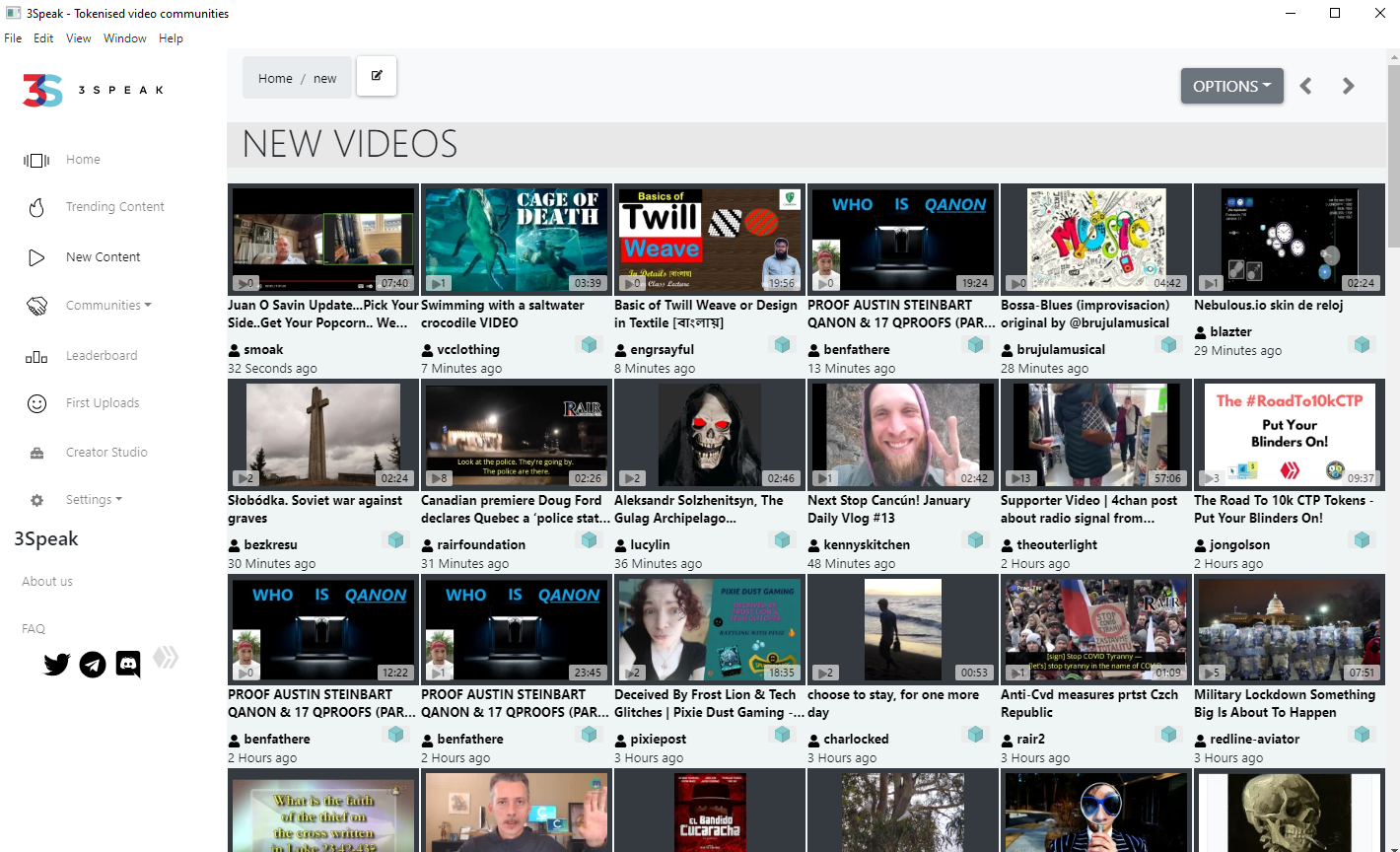Open brujulamusical's channel

1061,350
